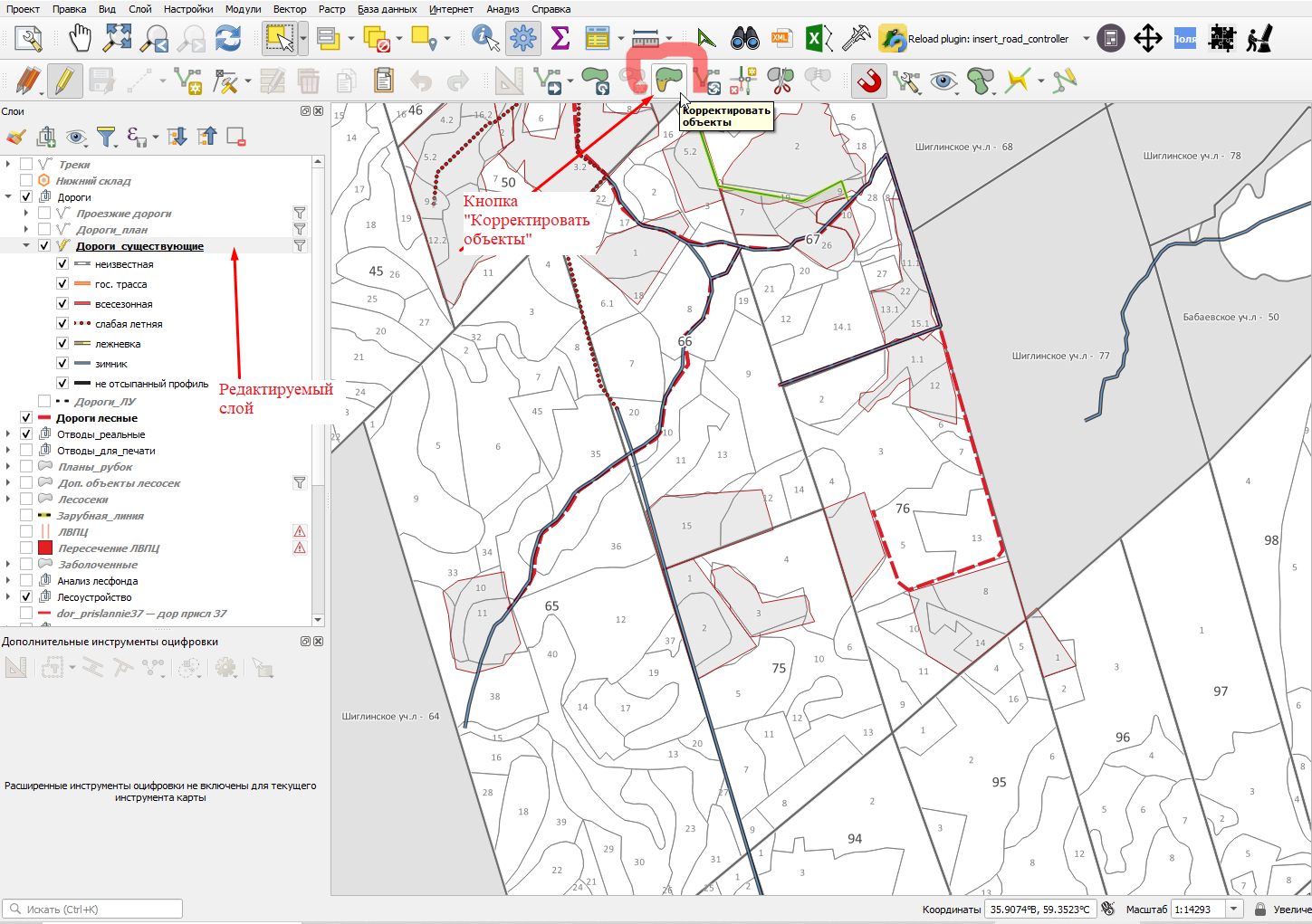Click the red Пересечение ЛВПЦ layer swatch

tap(45, 548)
